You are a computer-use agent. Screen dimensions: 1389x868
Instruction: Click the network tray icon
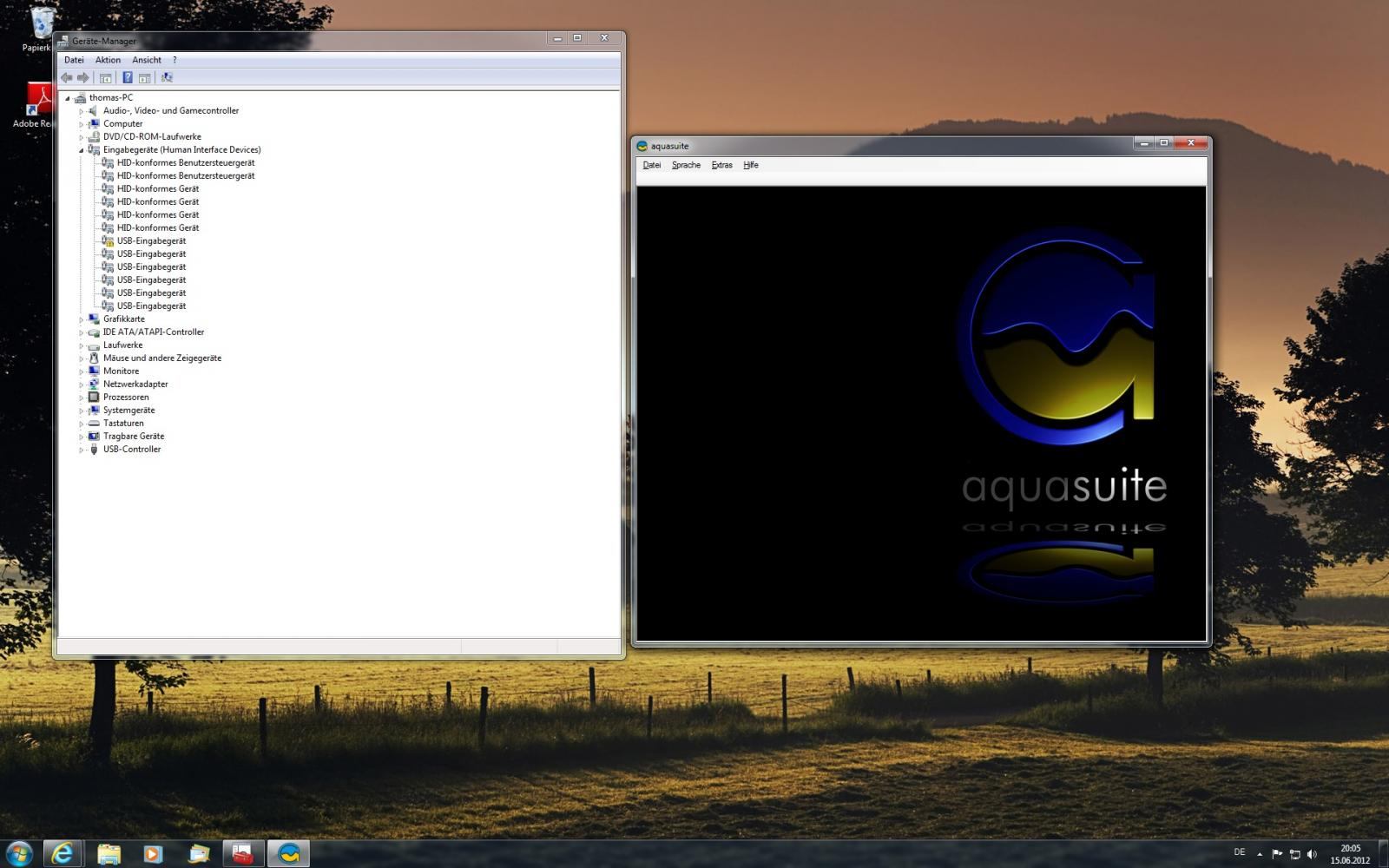(1294, 854)
